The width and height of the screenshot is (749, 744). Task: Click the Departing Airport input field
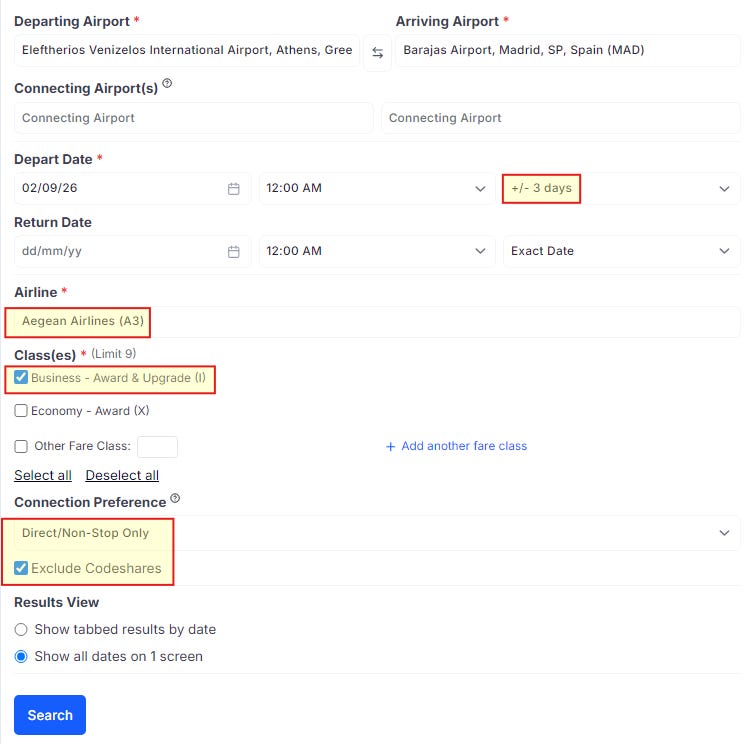(187, 50)
